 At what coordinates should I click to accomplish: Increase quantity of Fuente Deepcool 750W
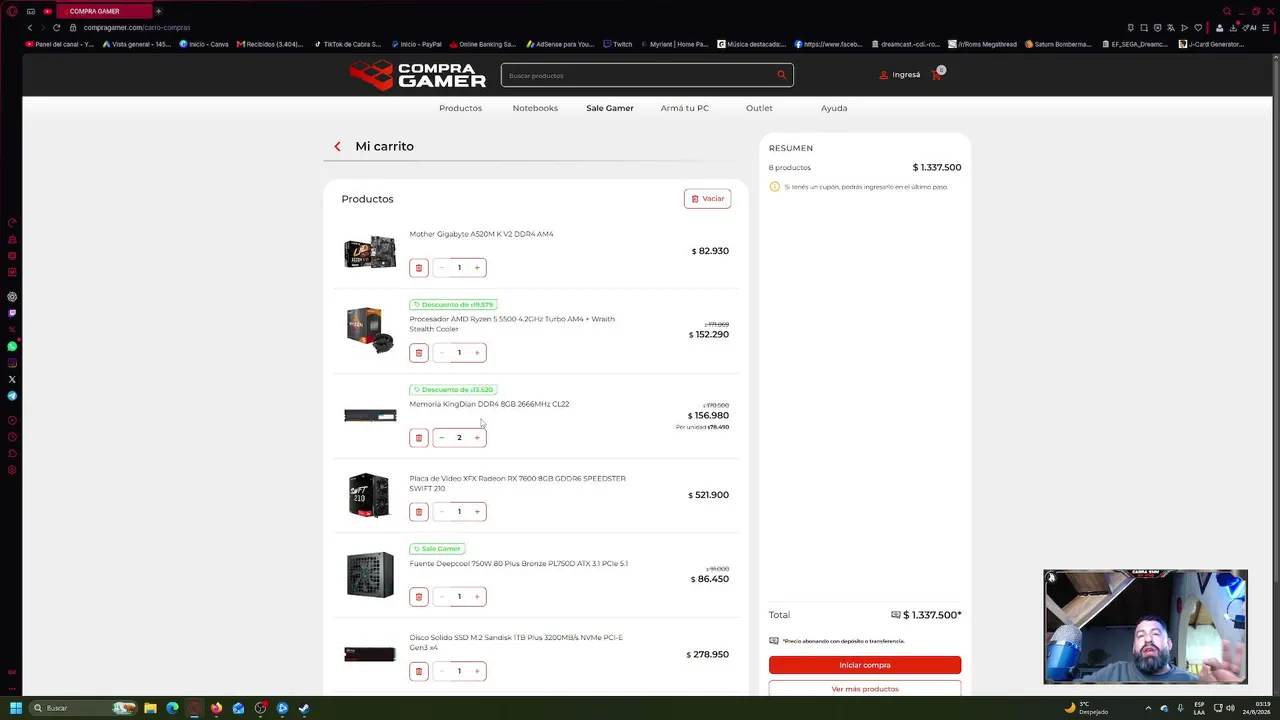pos(477,597)
